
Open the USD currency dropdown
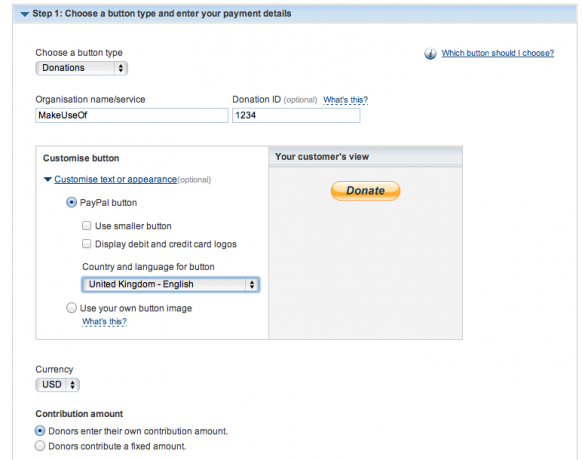[58, 385]
